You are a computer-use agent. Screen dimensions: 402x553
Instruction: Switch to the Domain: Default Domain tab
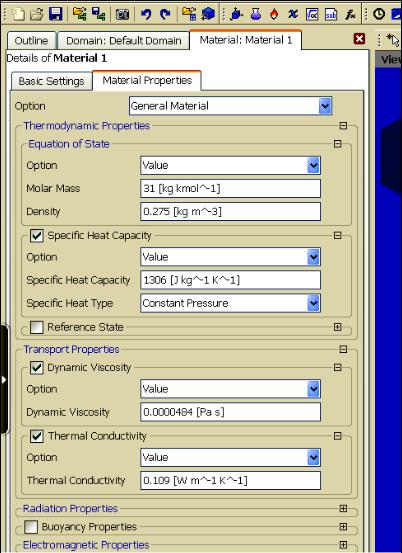click(x=124, y=41)
